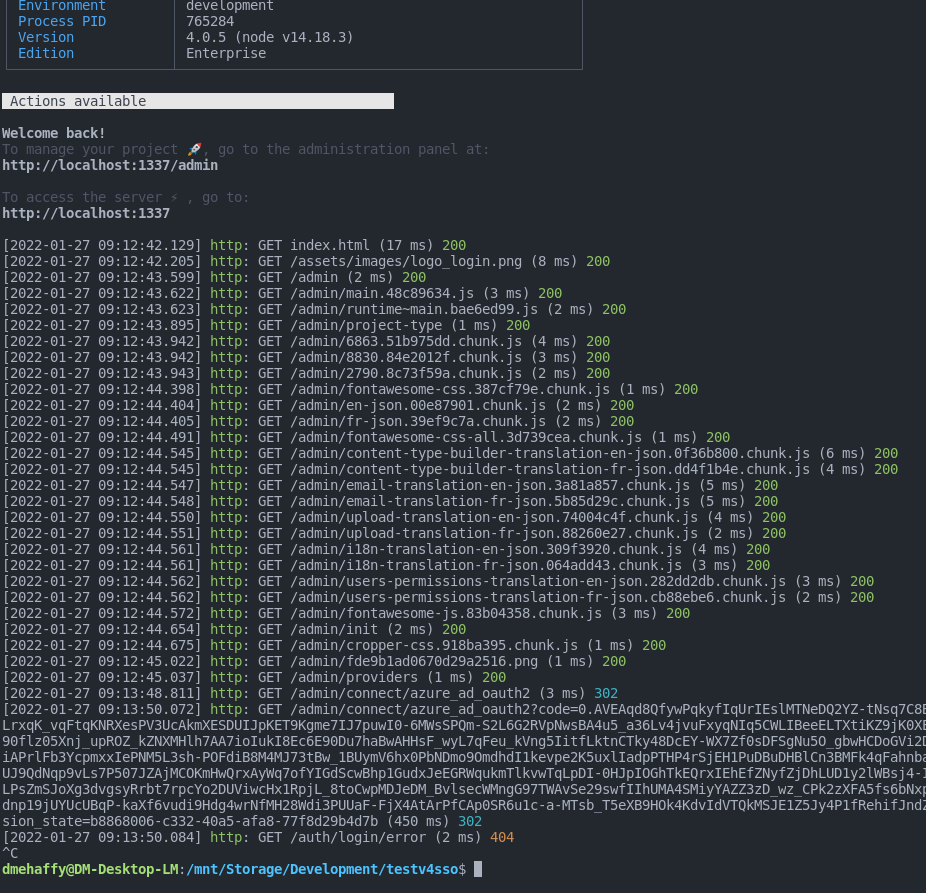Click the Edition label in the table
The image size is (926, 893).
point(46,53)
